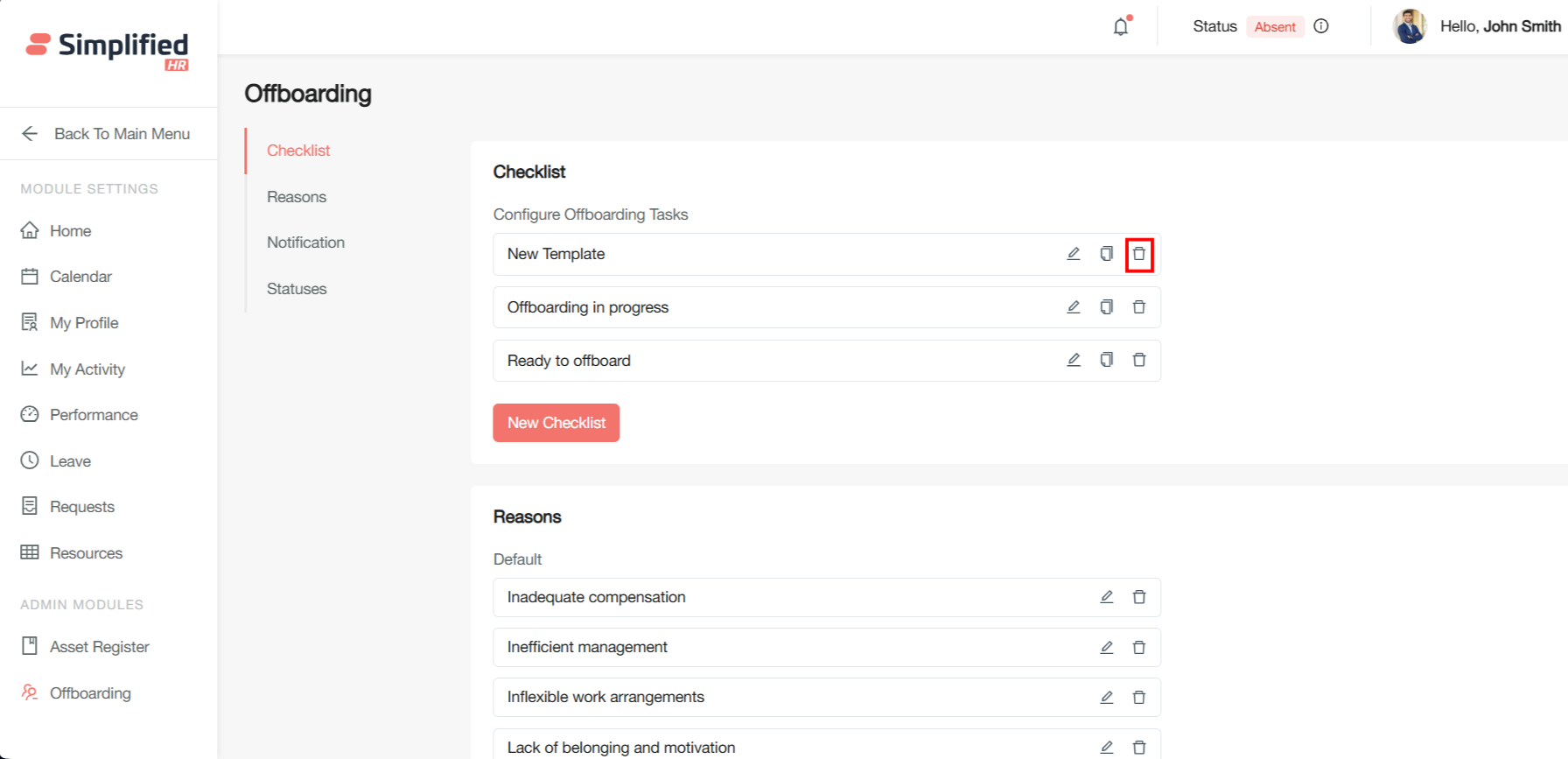Click the New Checklist button
1568x759 pixels.
coord(556,423)
